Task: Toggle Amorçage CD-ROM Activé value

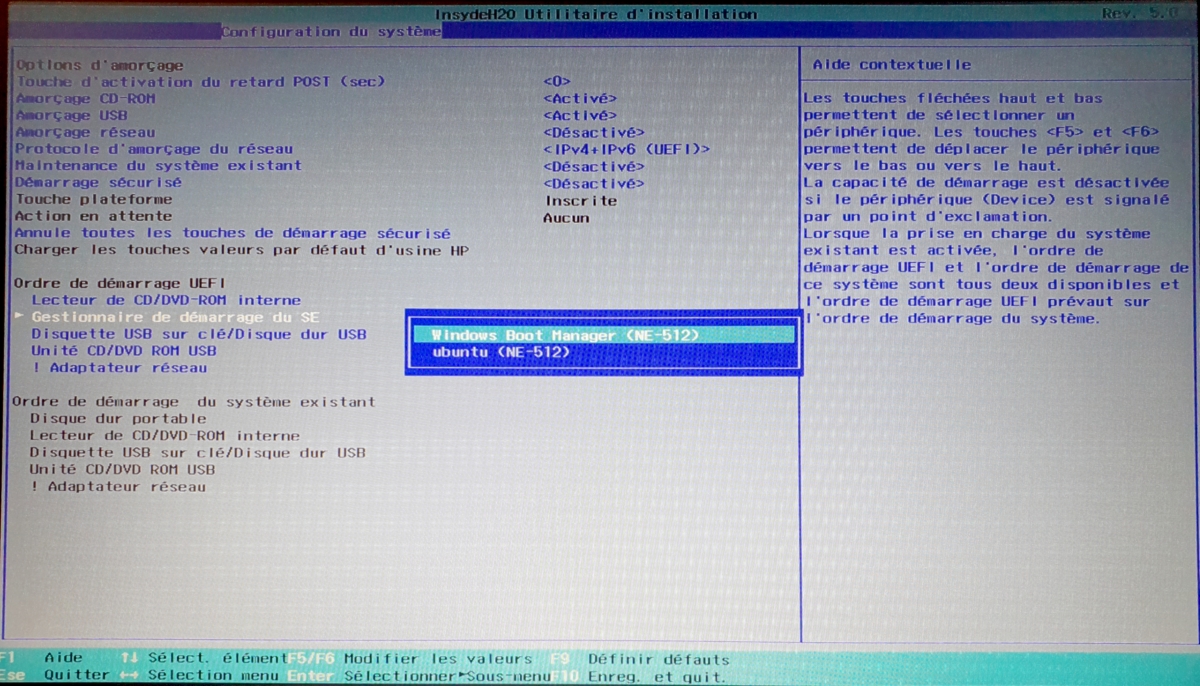Action: 580,98
